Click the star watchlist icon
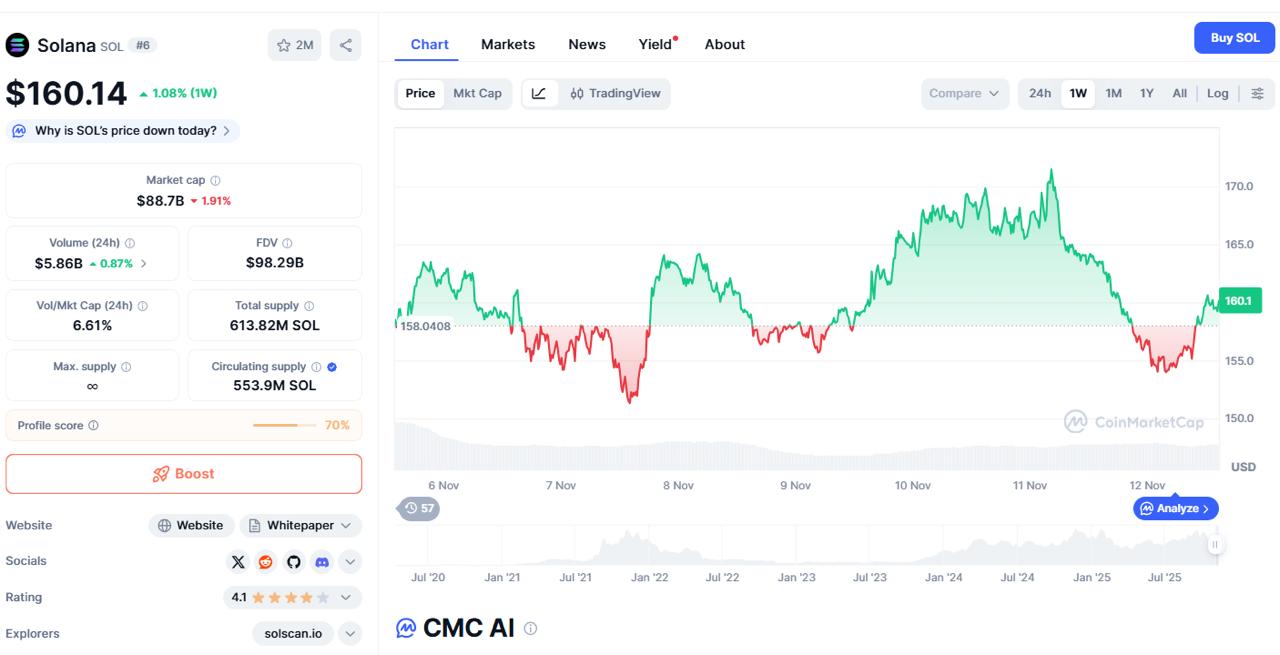Screen dimensions: 1280x655 click(x=284, y=45)
